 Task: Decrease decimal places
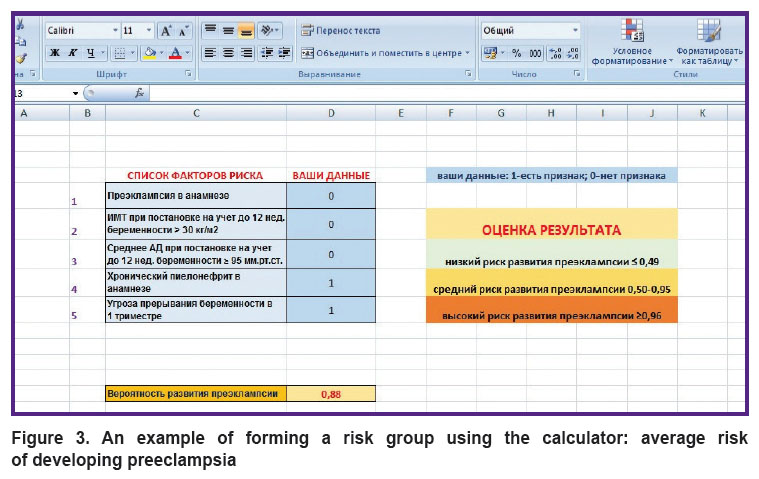click(x=573, y=53)
